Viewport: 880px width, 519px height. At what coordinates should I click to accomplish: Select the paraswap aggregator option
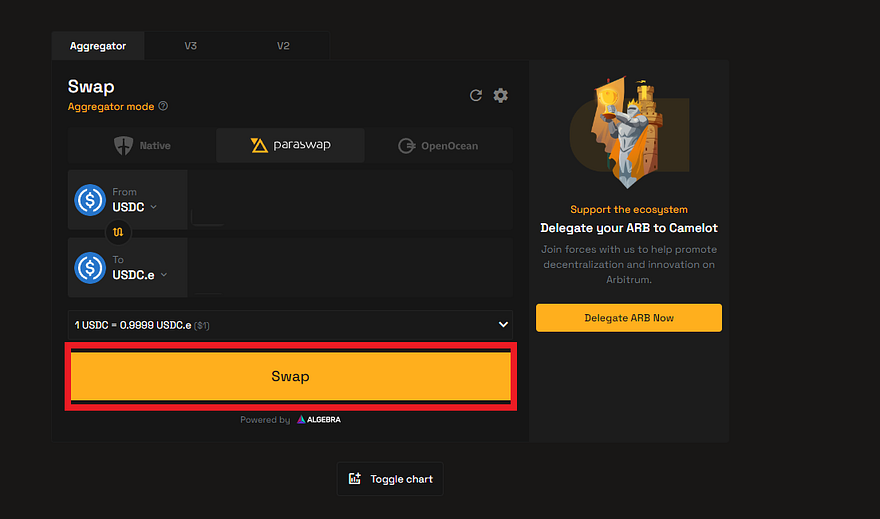pyautogui.click(x=290, y=145)
